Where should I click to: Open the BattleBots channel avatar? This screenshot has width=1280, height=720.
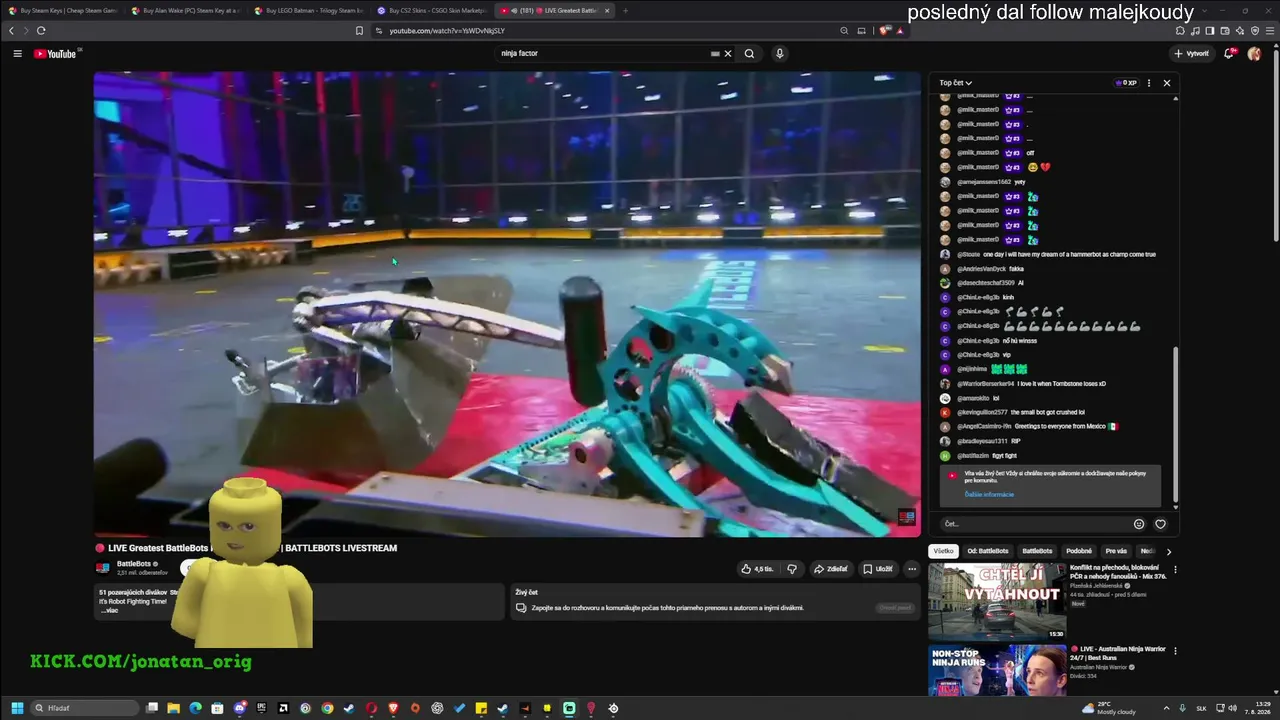click(x=102, y=568)
